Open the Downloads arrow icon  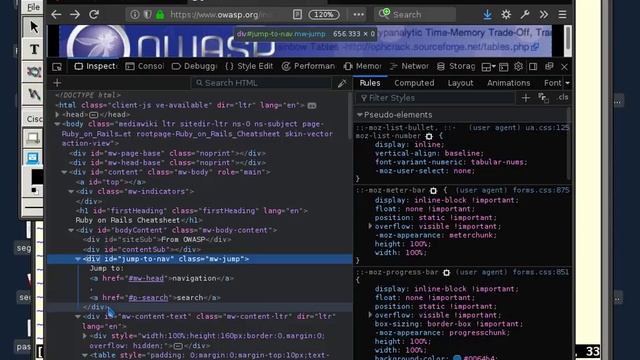487,15
